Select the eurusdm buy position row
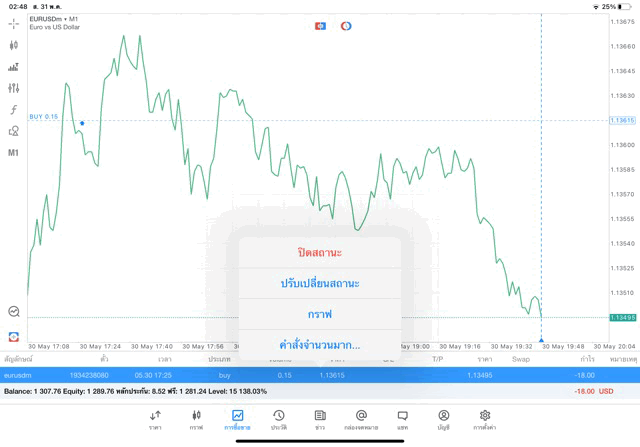 pos(300,375)
